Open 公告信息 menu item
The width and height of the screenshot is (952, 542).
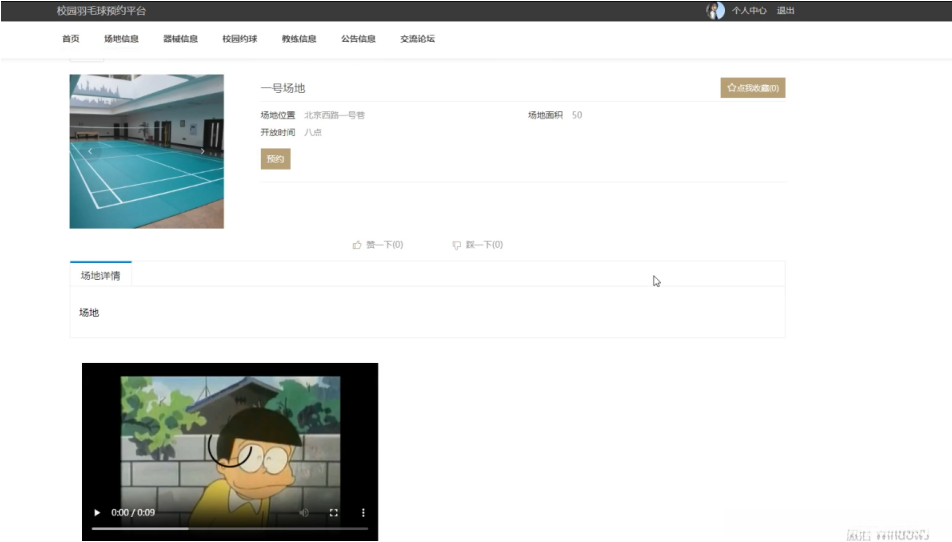358,38
